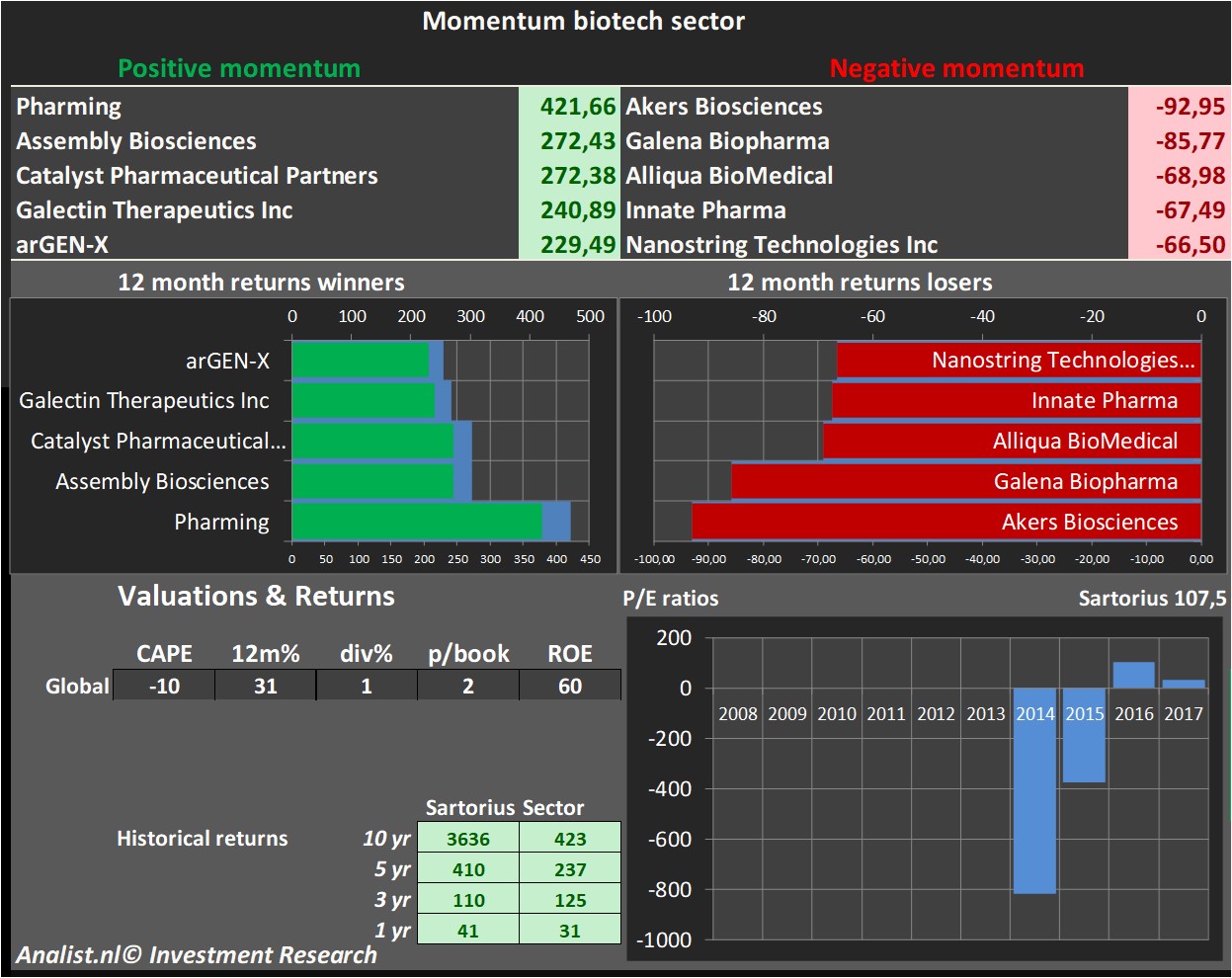Select the -85,77 value cell
The image size is (1232, 978).
click(1179, 140)
